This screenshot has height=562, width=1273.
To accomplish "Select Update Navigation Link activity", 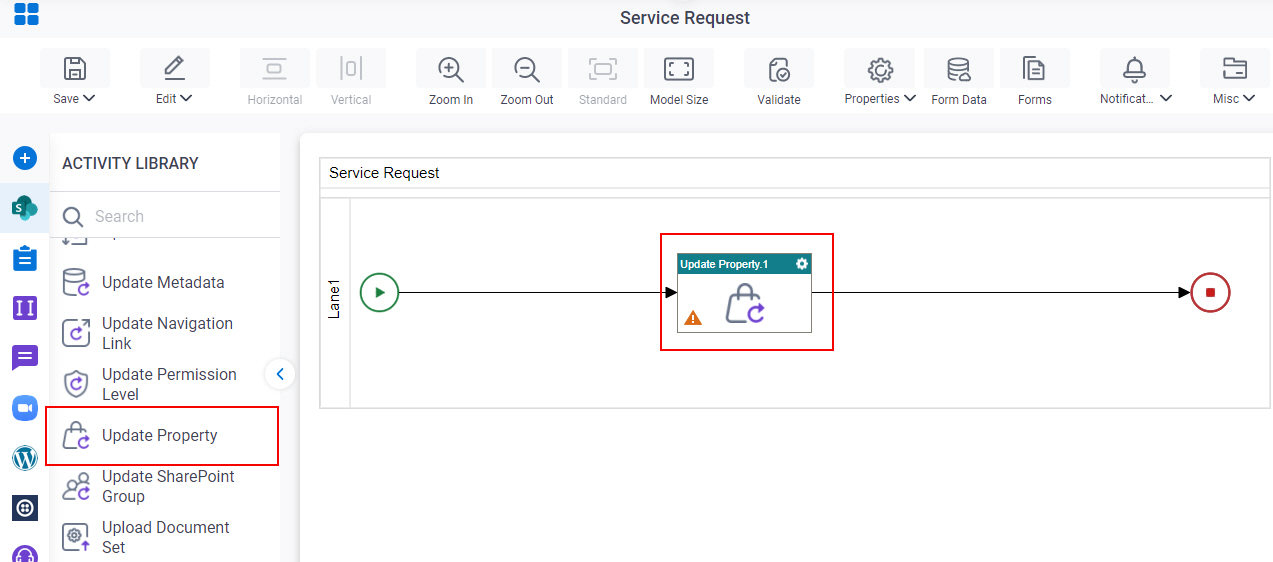I will click(x=165, y=333).
